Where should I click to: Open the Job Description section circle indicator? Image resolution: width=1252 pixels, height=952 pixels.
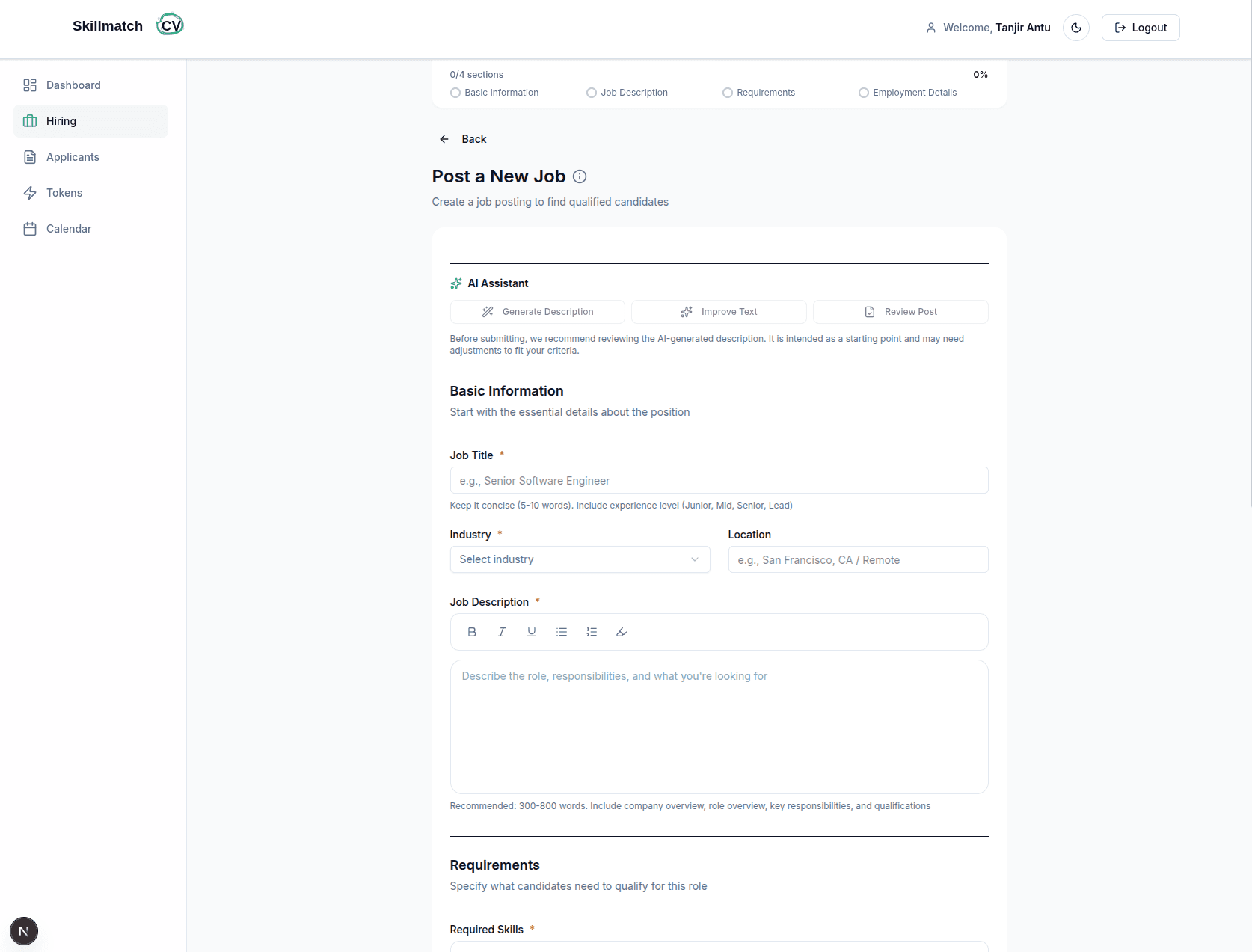tap(591, 92)
